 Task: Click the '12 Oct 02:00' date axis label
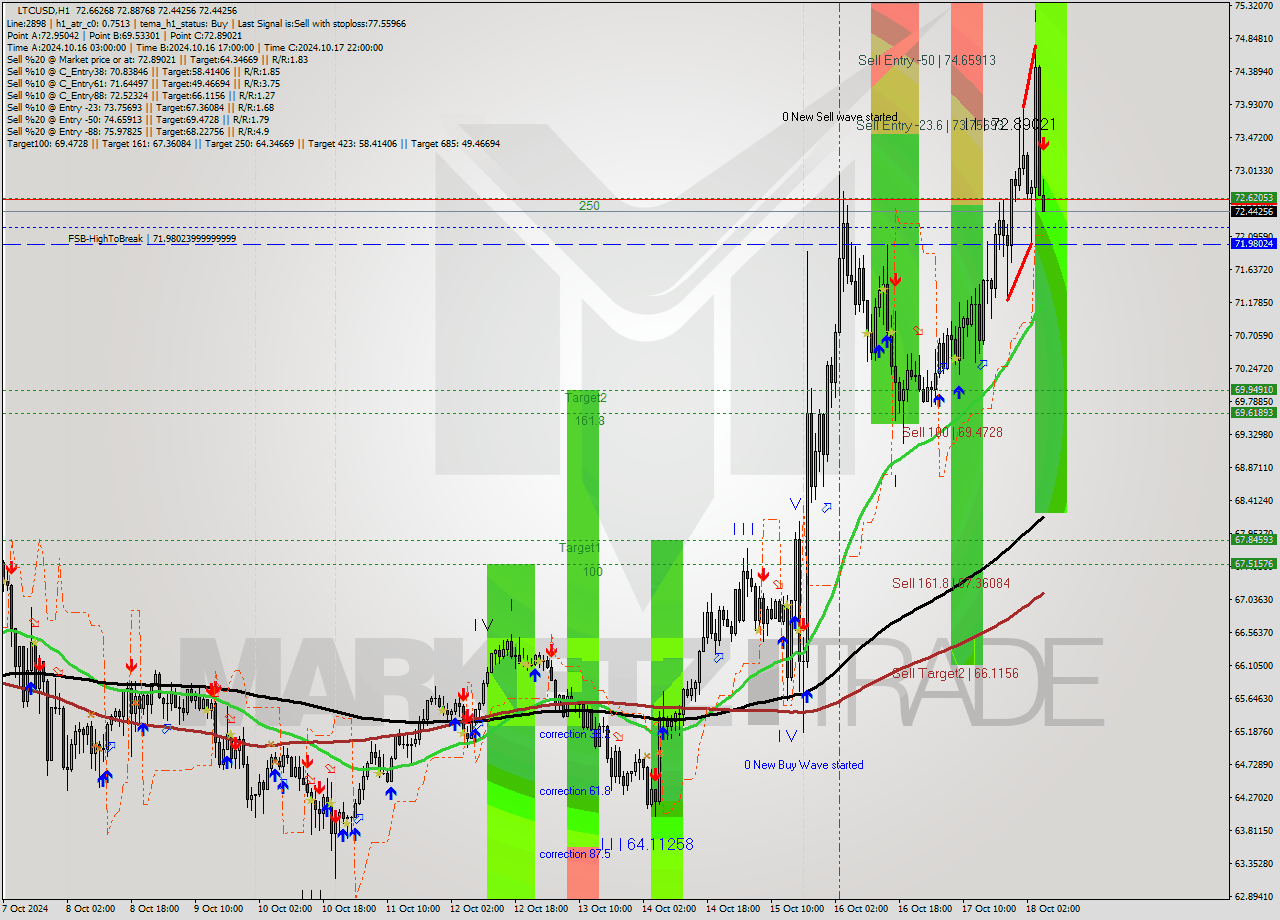point(475,909)
